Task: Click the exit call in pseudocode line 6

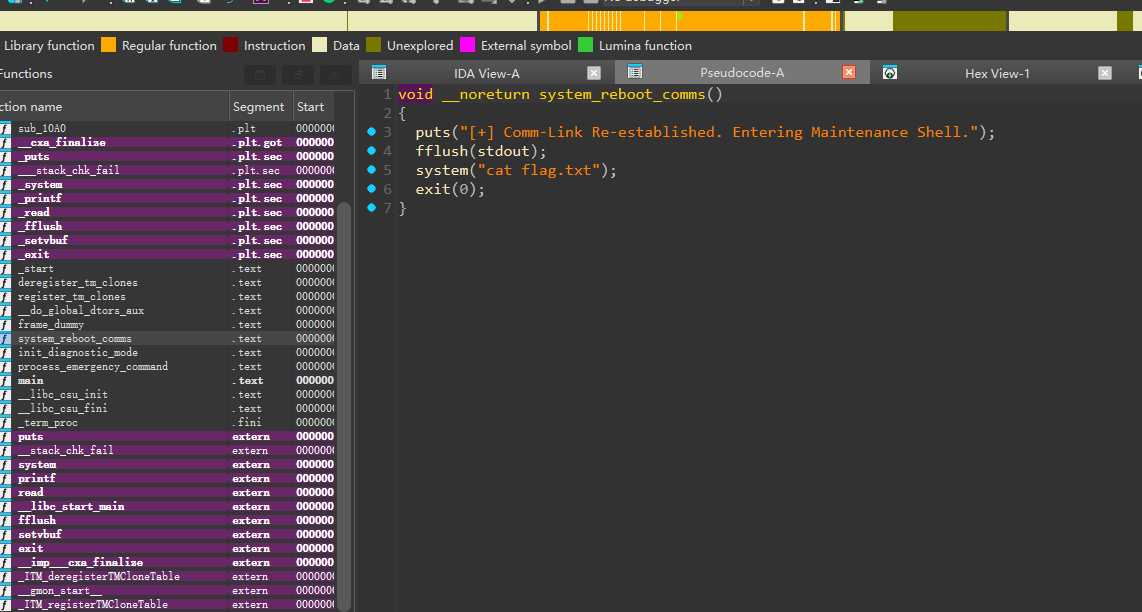Action: (433, 189)
